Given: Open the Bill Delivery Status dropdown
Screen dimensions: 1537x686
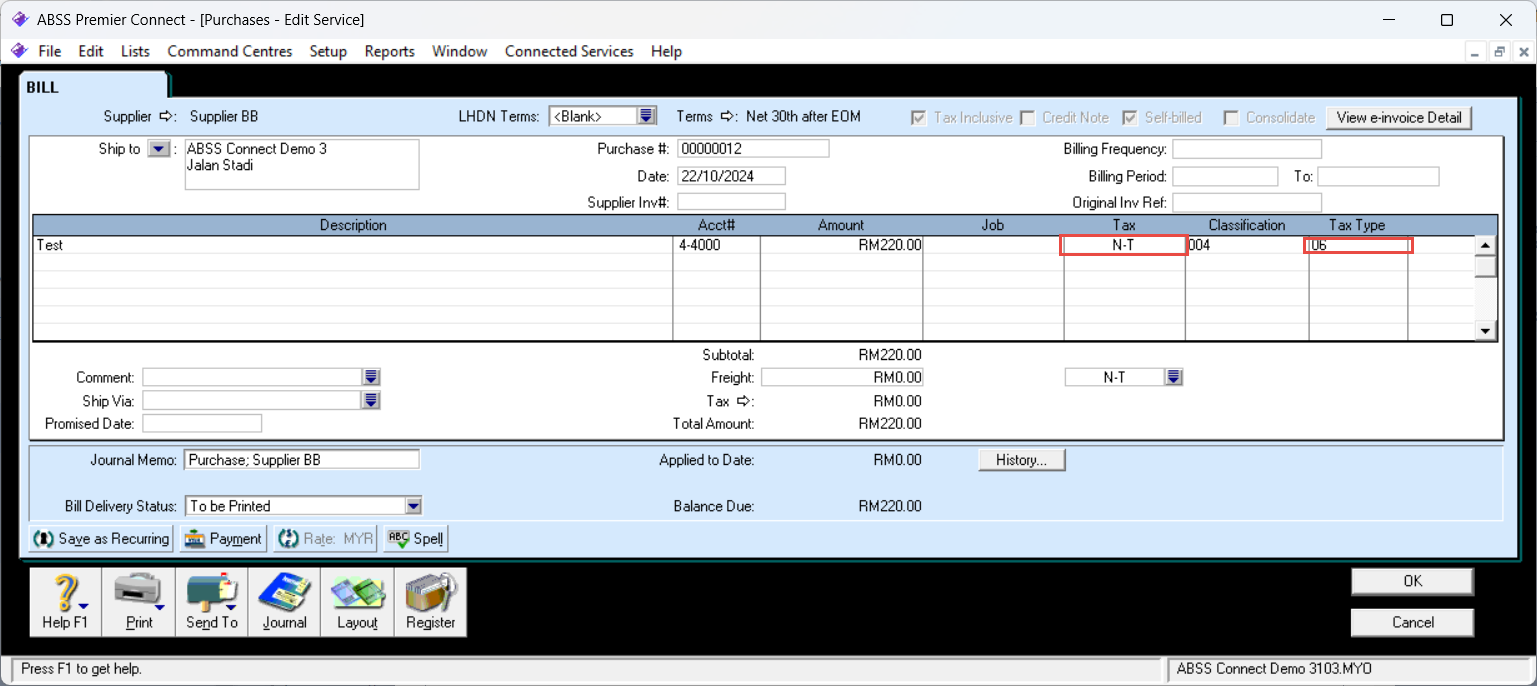Looking at the screenshot, I should coord(413,506).
